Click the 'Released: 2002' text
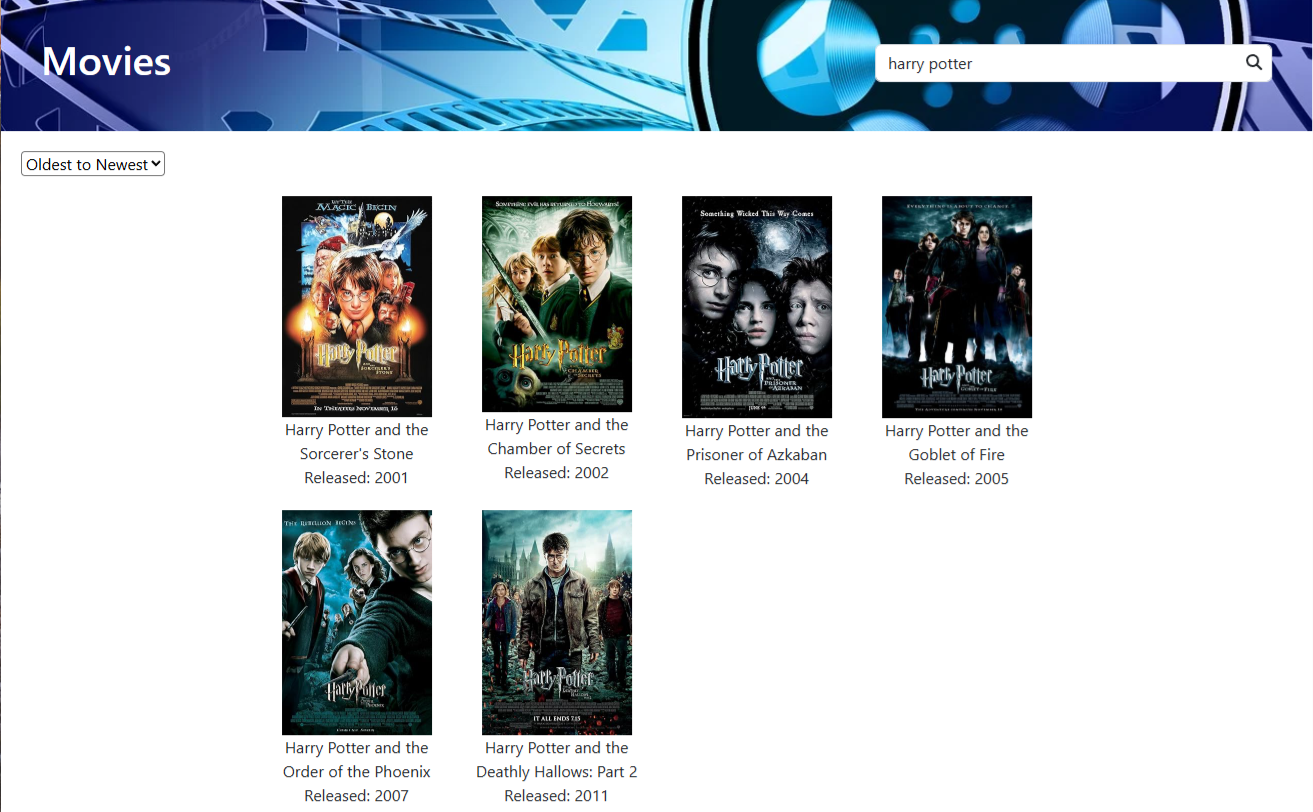 pyautogui.click(x=557, y=473)
